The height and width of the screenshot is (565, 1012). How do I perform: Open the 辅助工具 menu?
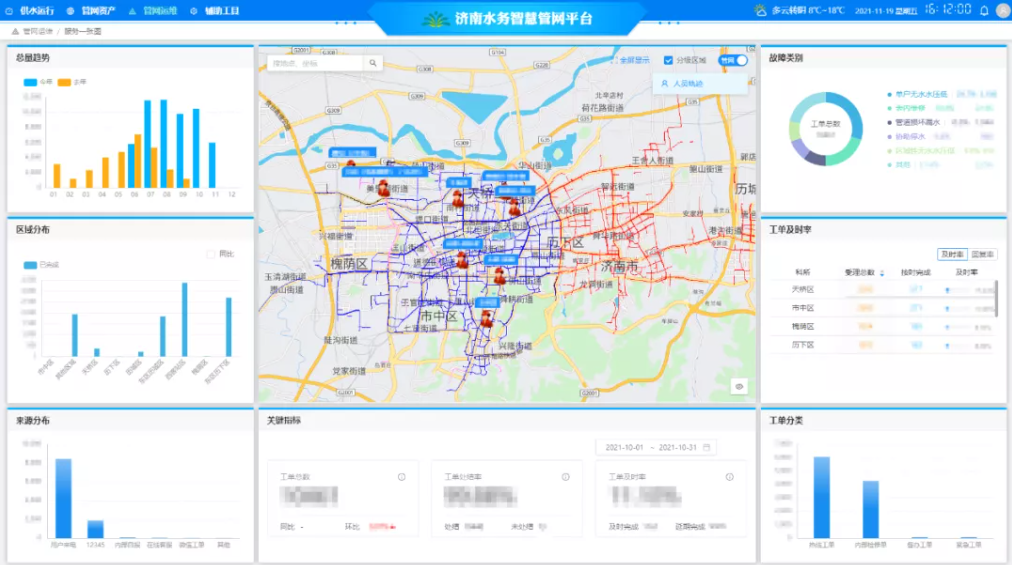(222, 11)
